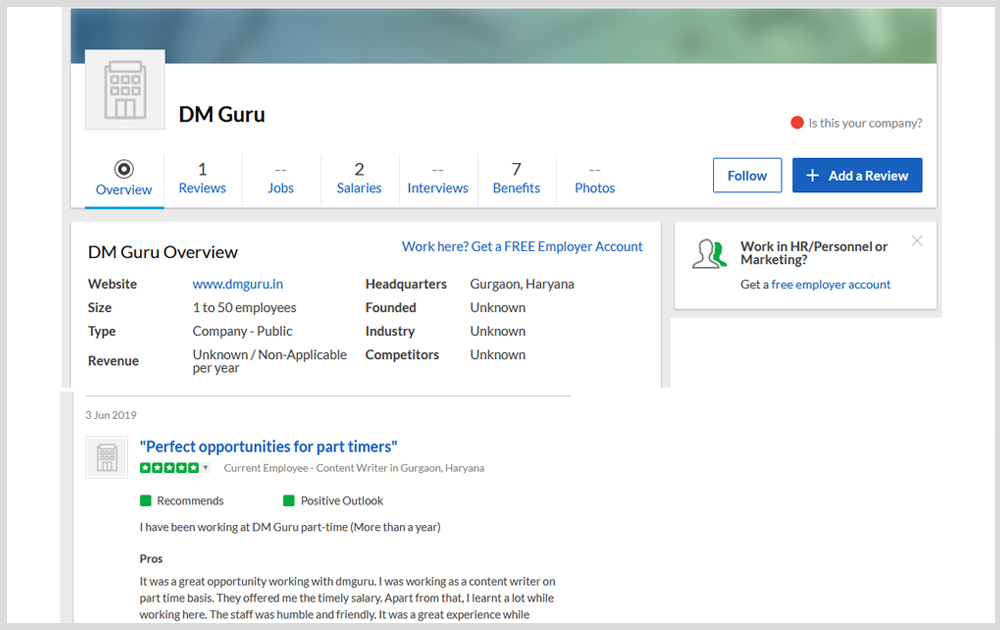Visit the www.dmguru.in website link

pos(237,284)
